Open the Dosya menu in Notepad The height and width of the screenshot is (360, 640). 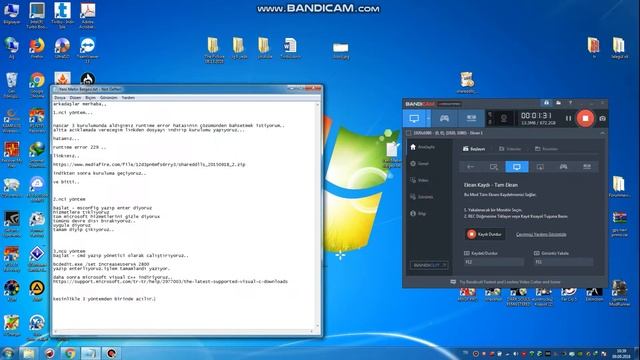tap(60, 98)
